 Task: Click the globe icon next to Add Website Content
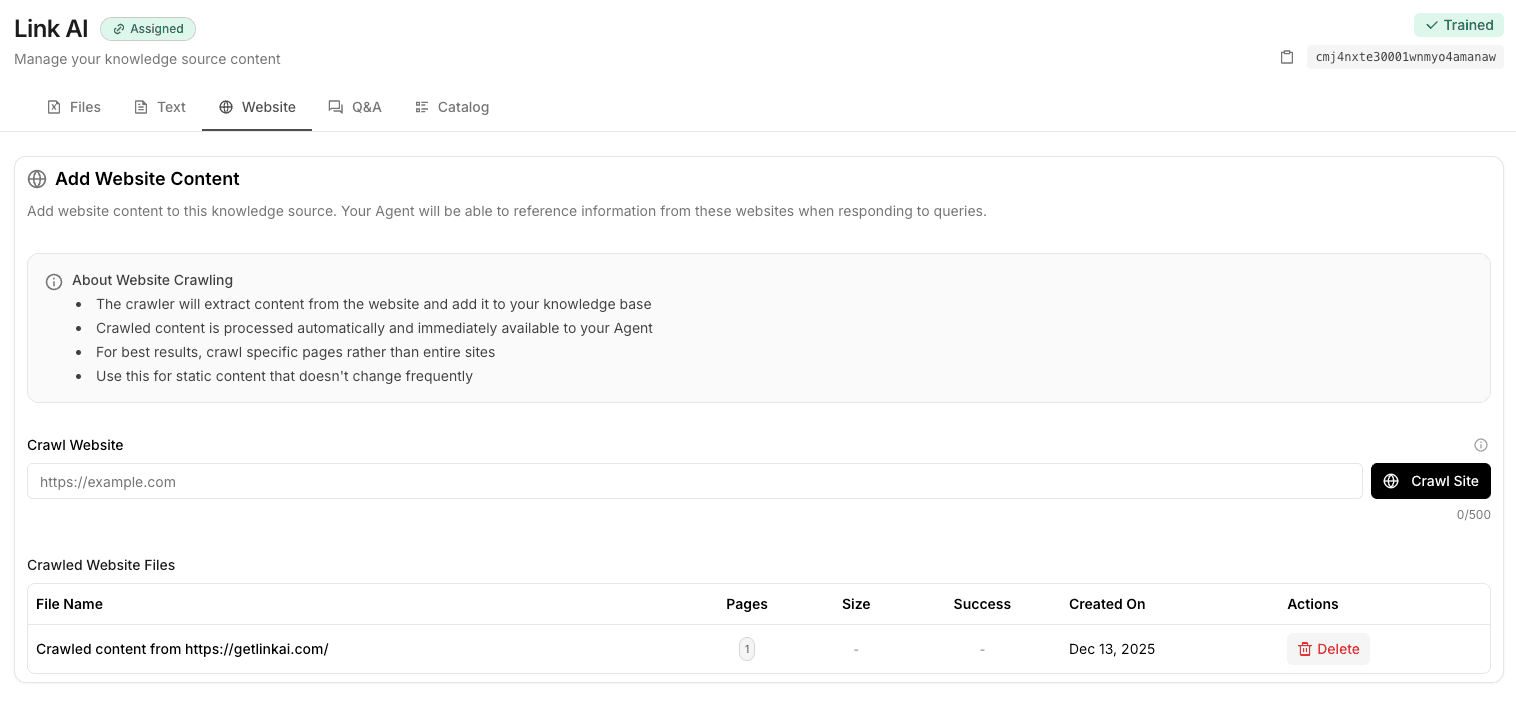coord(37,179)
